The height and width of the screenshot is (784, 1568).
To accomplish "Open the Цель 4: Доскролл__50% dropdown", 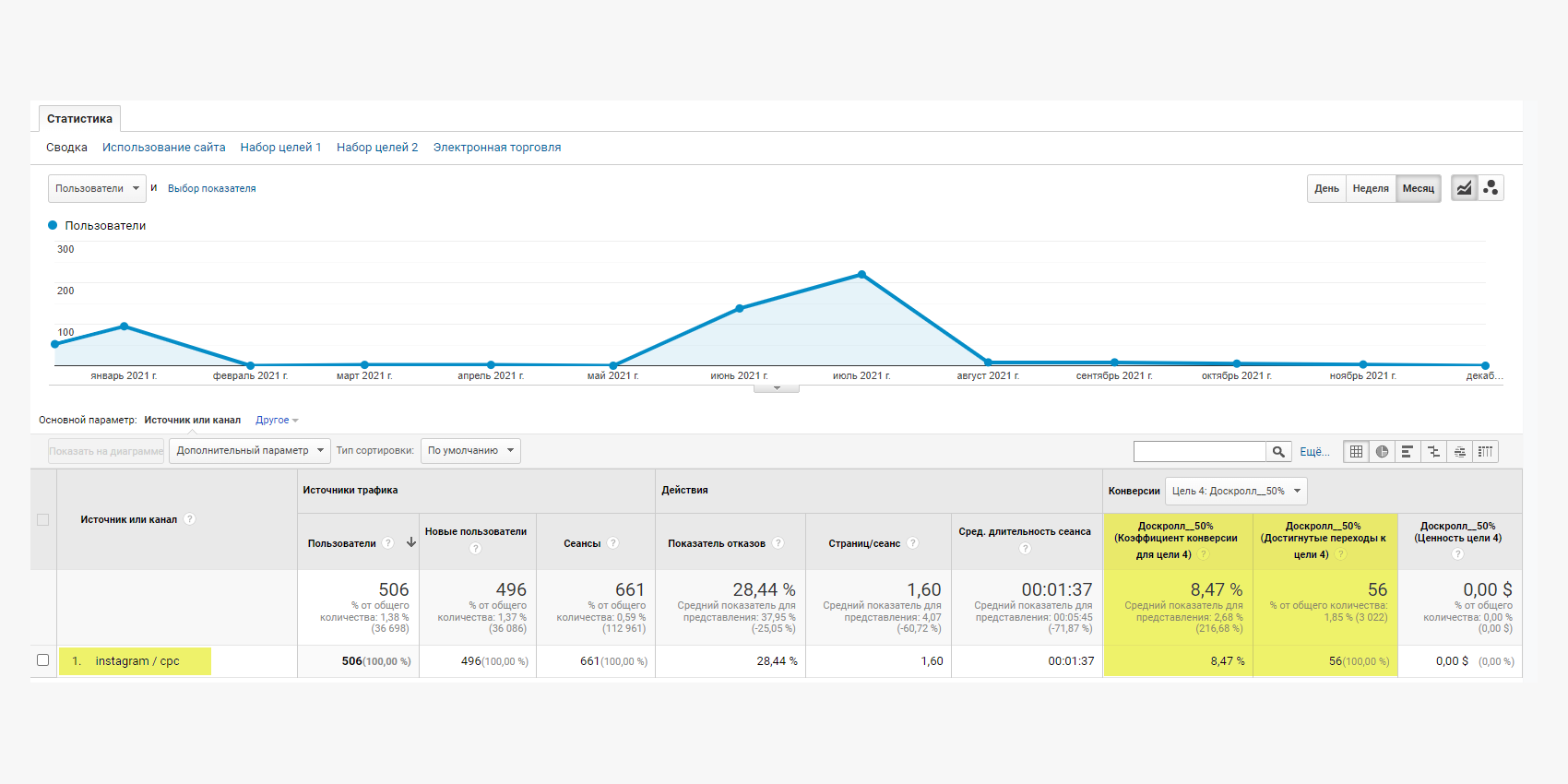I will pyautogui.click(x=1236, y=491).
